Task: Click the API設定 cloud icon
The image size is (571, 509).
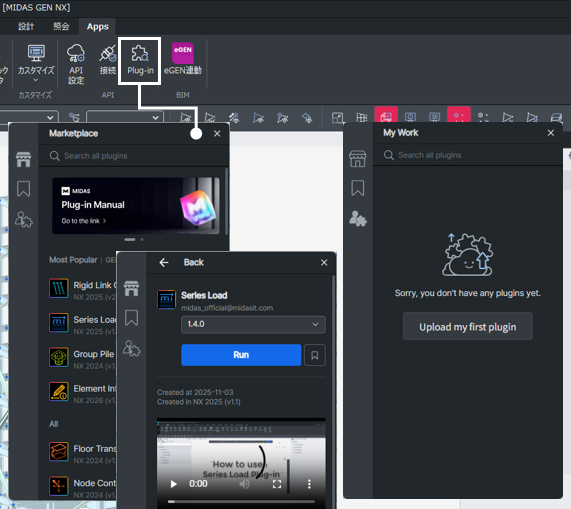Action: (x=76, y=53)
